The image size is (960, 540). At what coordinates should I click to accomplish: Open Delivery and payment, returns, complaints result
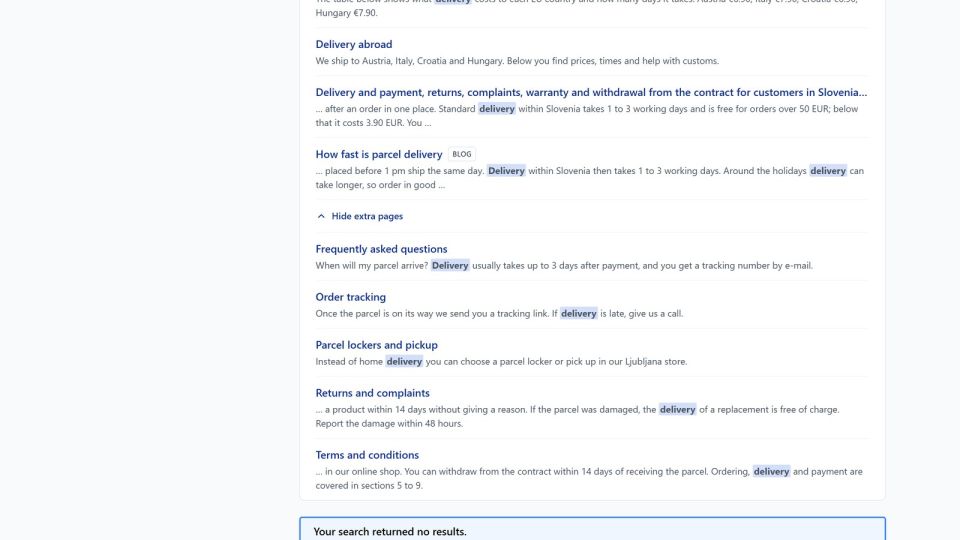(x=591, y=92)
